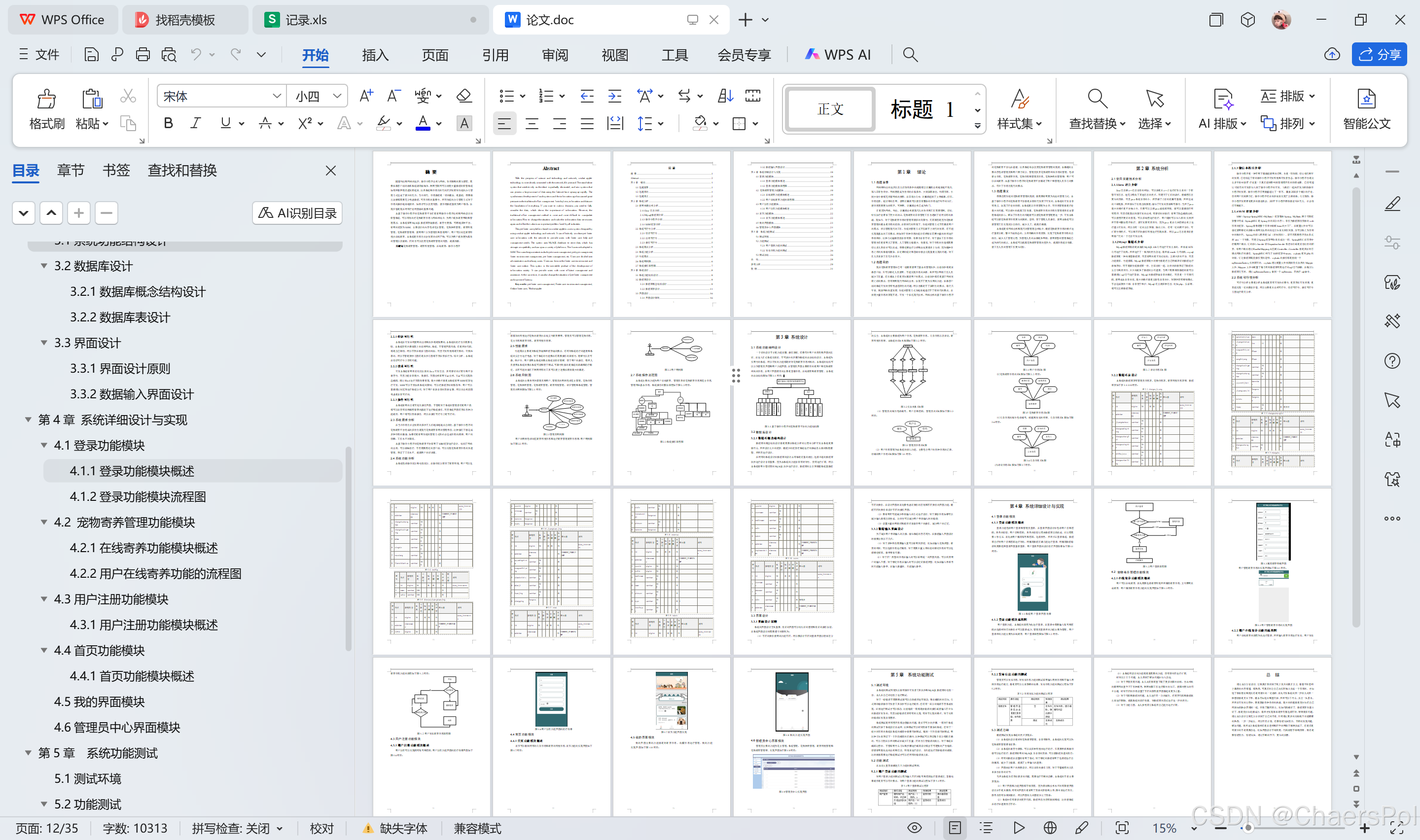Select center text alignment
Screen dimensions: 1420x840
coord(532,123)
